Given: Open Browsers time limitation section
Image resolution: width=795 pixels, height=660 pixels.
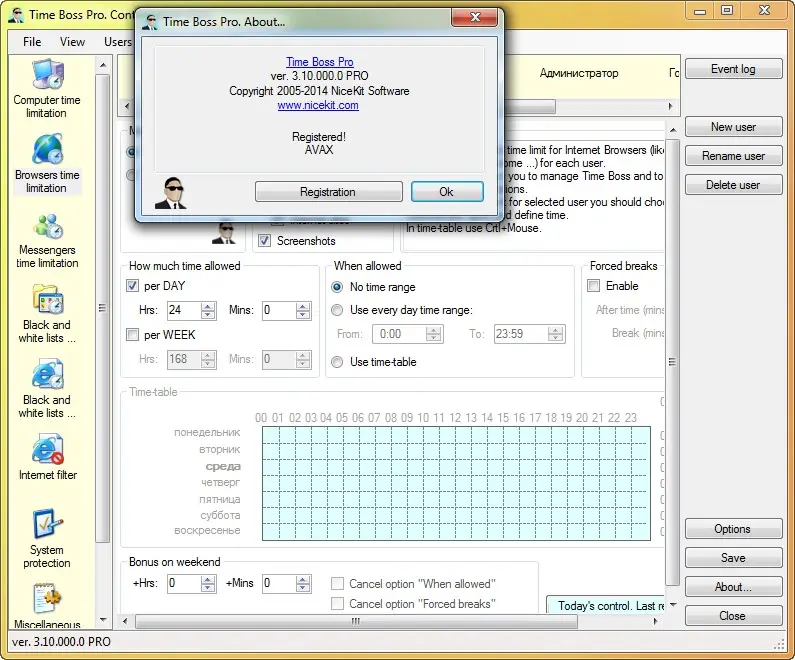Looking at the screenshot, I should point(47,164).
